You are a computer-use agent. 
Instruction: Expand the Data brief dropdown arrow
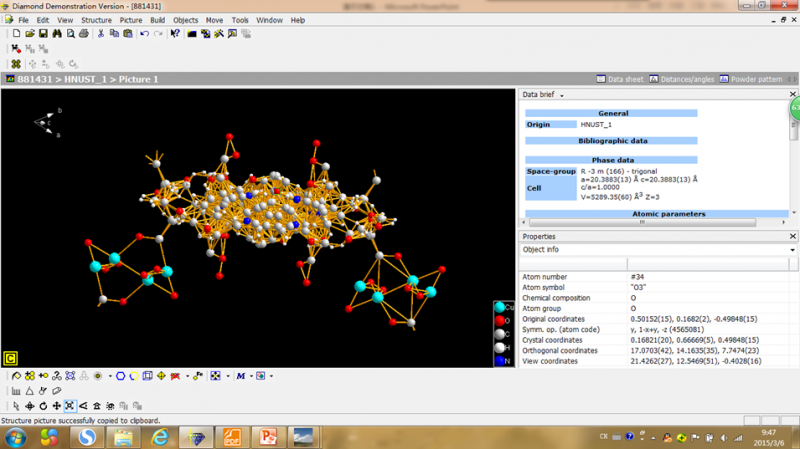[x=562, y=95]
